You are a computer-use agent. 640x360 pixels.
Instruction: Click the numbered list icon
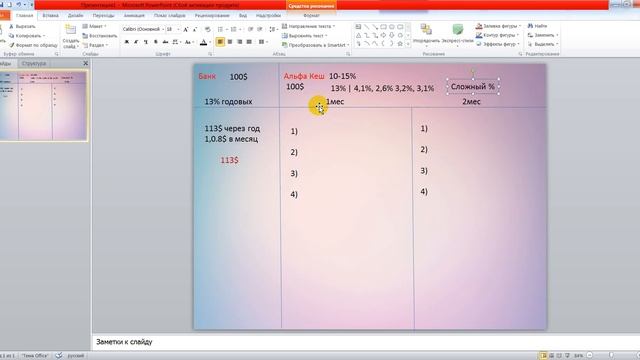(x=234, y=29)
